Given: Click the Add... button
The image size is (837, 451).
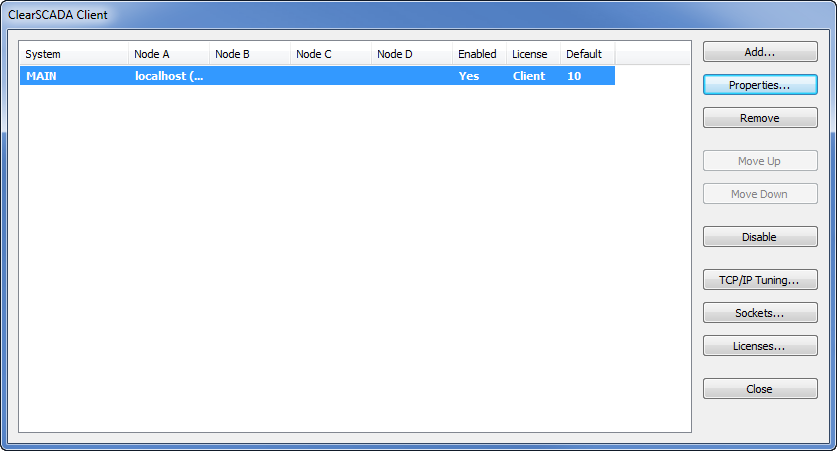Looking at the screenshot, I should pyautogui.click(x=760, y=52).
